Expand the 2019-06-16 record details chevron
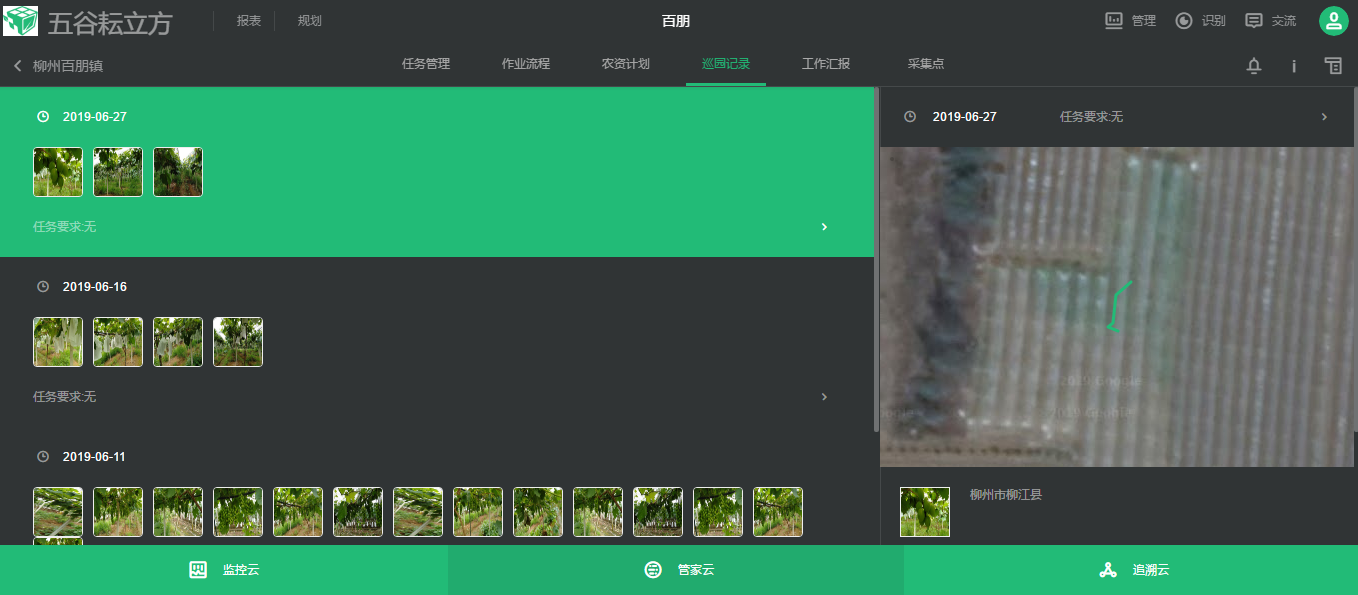Viewport: 1358px width, 595px height. (823, 397)
